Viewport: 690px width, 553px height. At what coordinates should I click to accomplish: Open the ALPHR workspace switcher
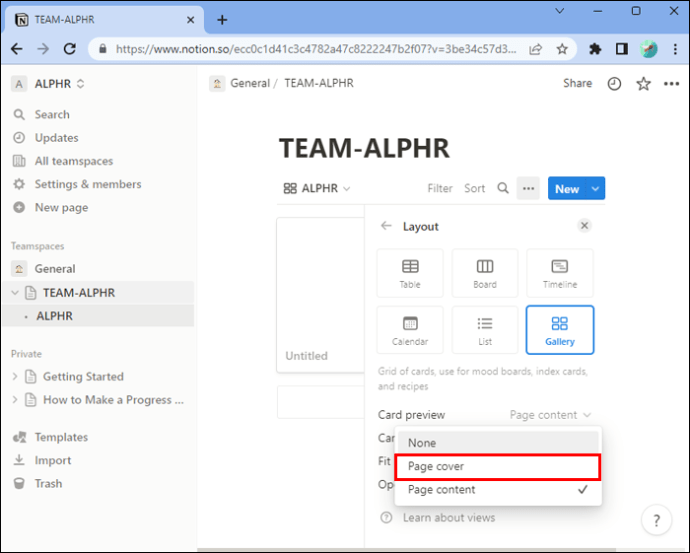pos(48,84)
